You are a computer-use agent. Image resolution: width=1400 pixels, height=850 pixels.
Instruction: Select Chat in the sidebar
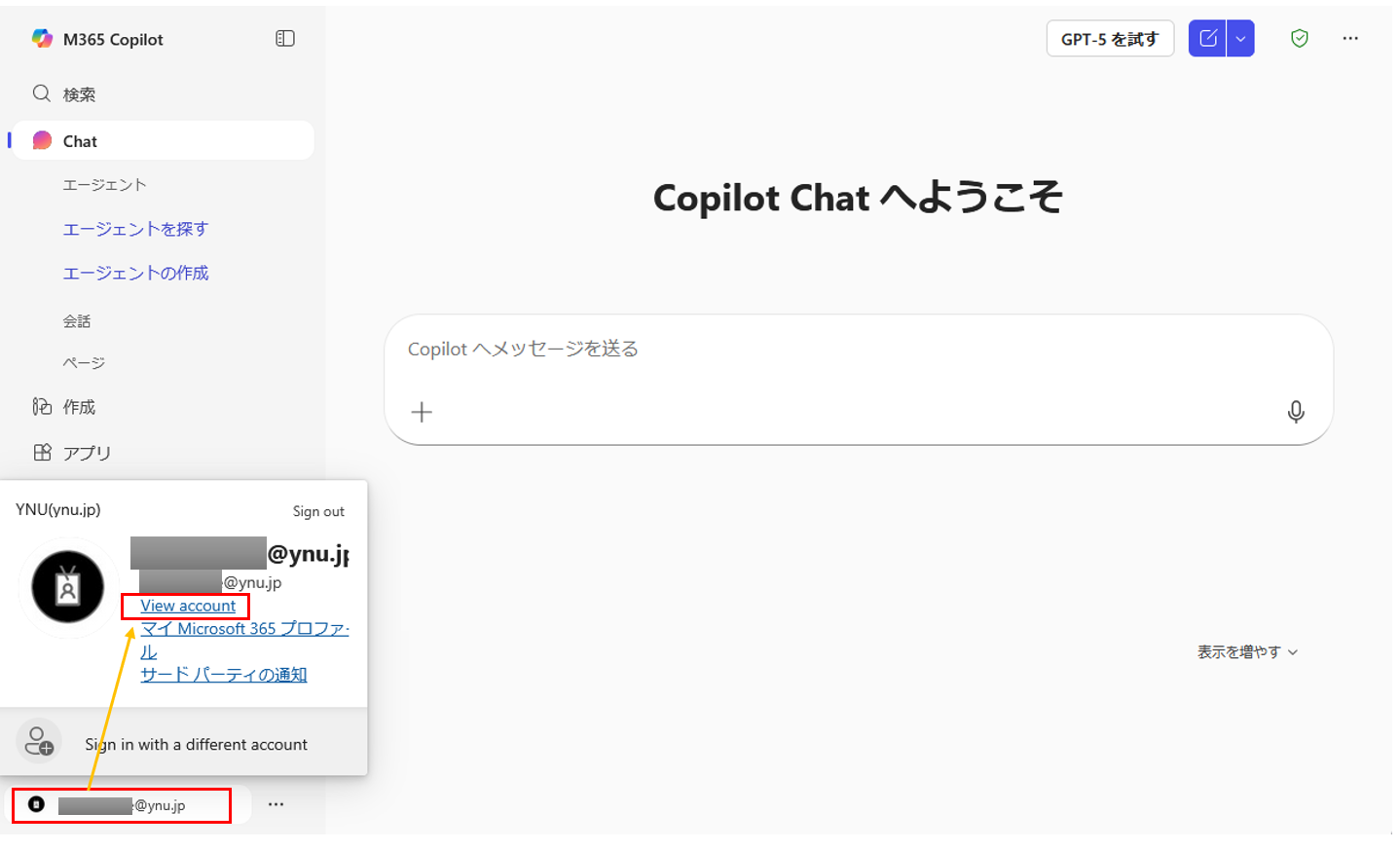(x=80, y=140)
